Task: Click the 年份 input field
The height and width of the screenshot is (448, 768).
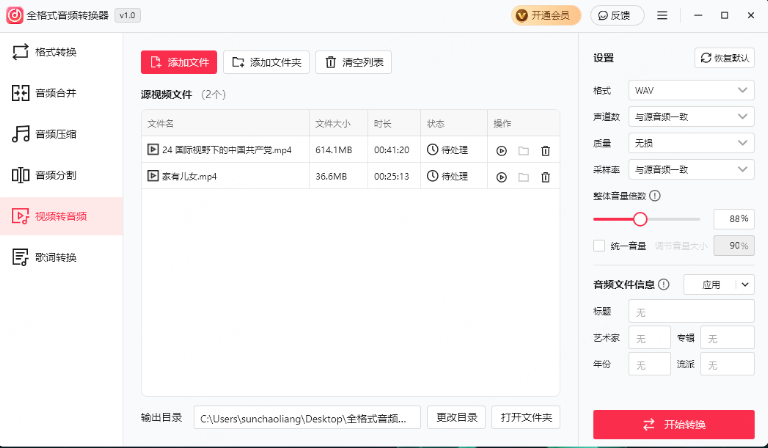Action: click(649, 364)
